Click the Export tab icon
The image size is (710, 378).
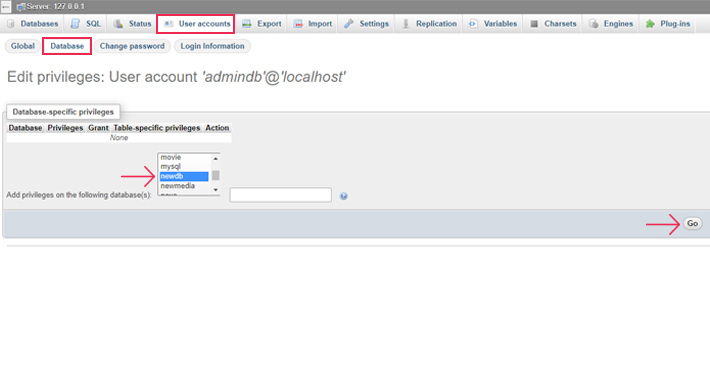(x=247, y=24)
